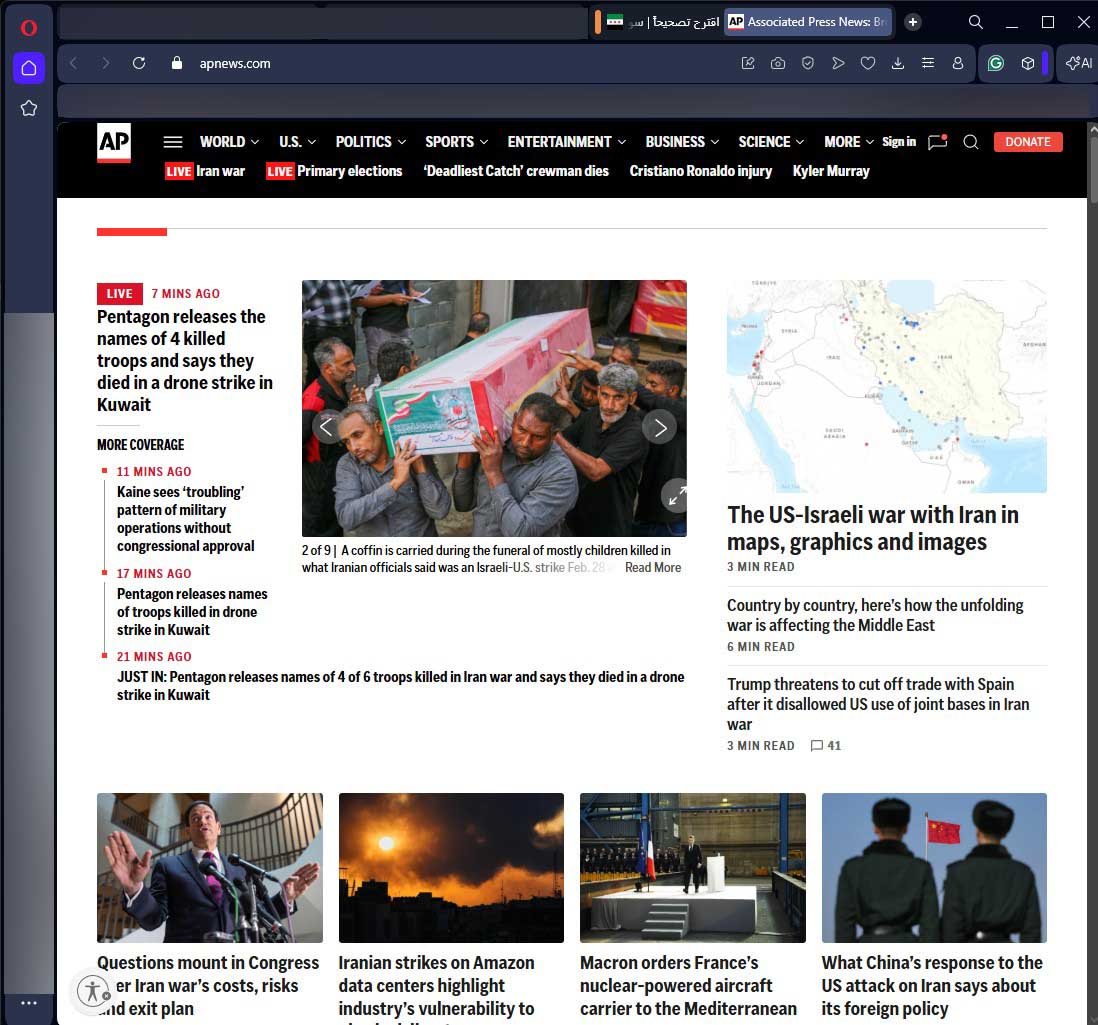The height and width of the screenshot is (1025, 1098).
Task: Click the AP notifications speech bubble icon
Action: coord(937,142)
